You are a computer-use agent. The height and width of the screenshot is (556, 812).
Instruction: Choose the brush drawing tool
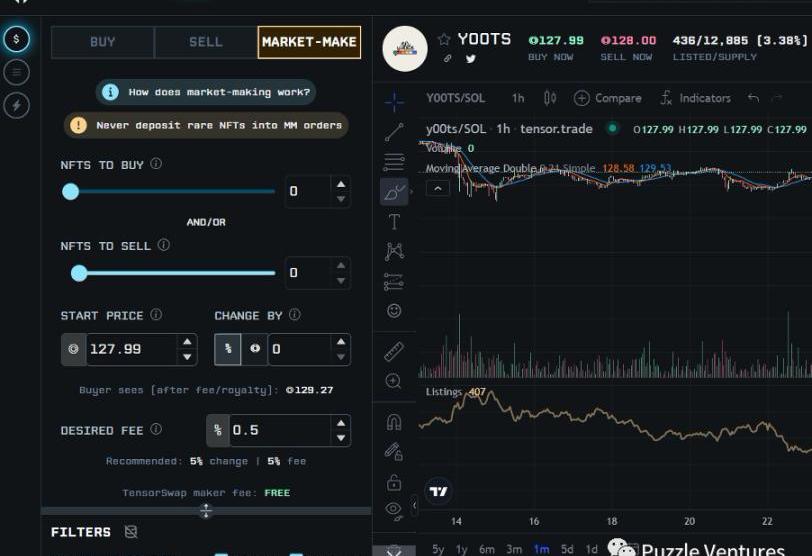click(394, 192)
